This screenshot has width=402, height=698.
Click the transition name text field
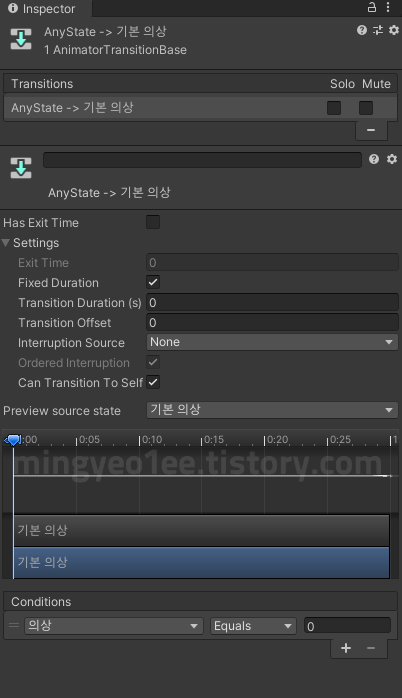202,160
